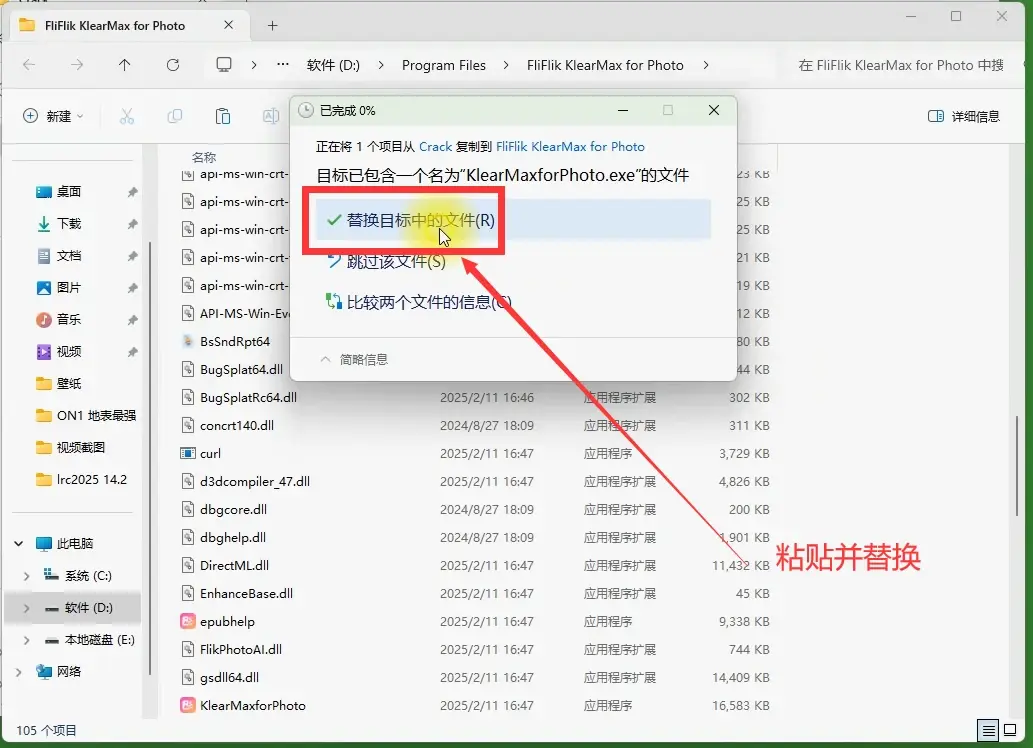Switch to large thumbnails view in status bar
The image size is (1033, 748).
click(1009, 730)
